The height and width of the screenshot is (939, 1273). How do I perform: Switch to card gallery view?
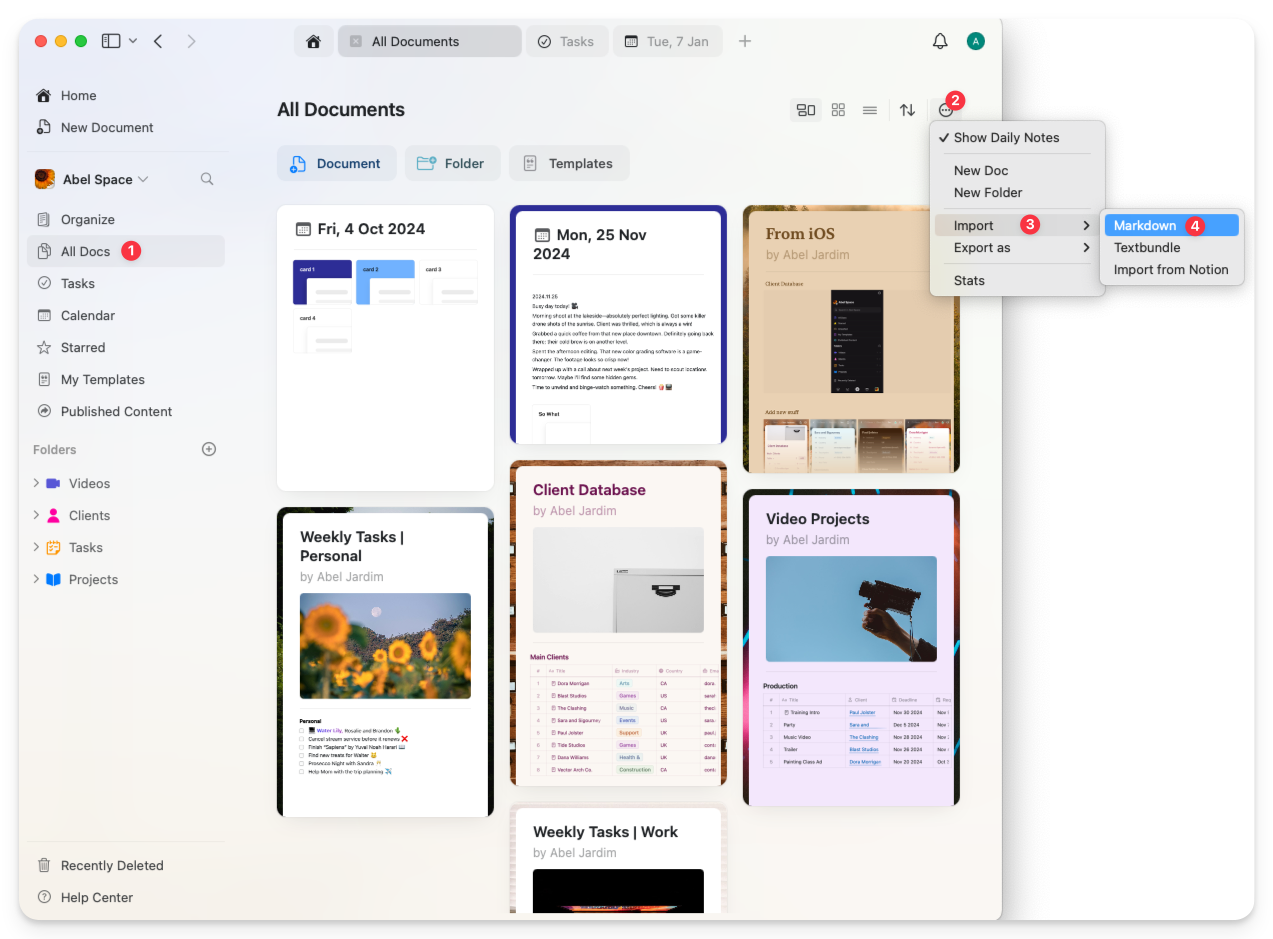[806, 110]
